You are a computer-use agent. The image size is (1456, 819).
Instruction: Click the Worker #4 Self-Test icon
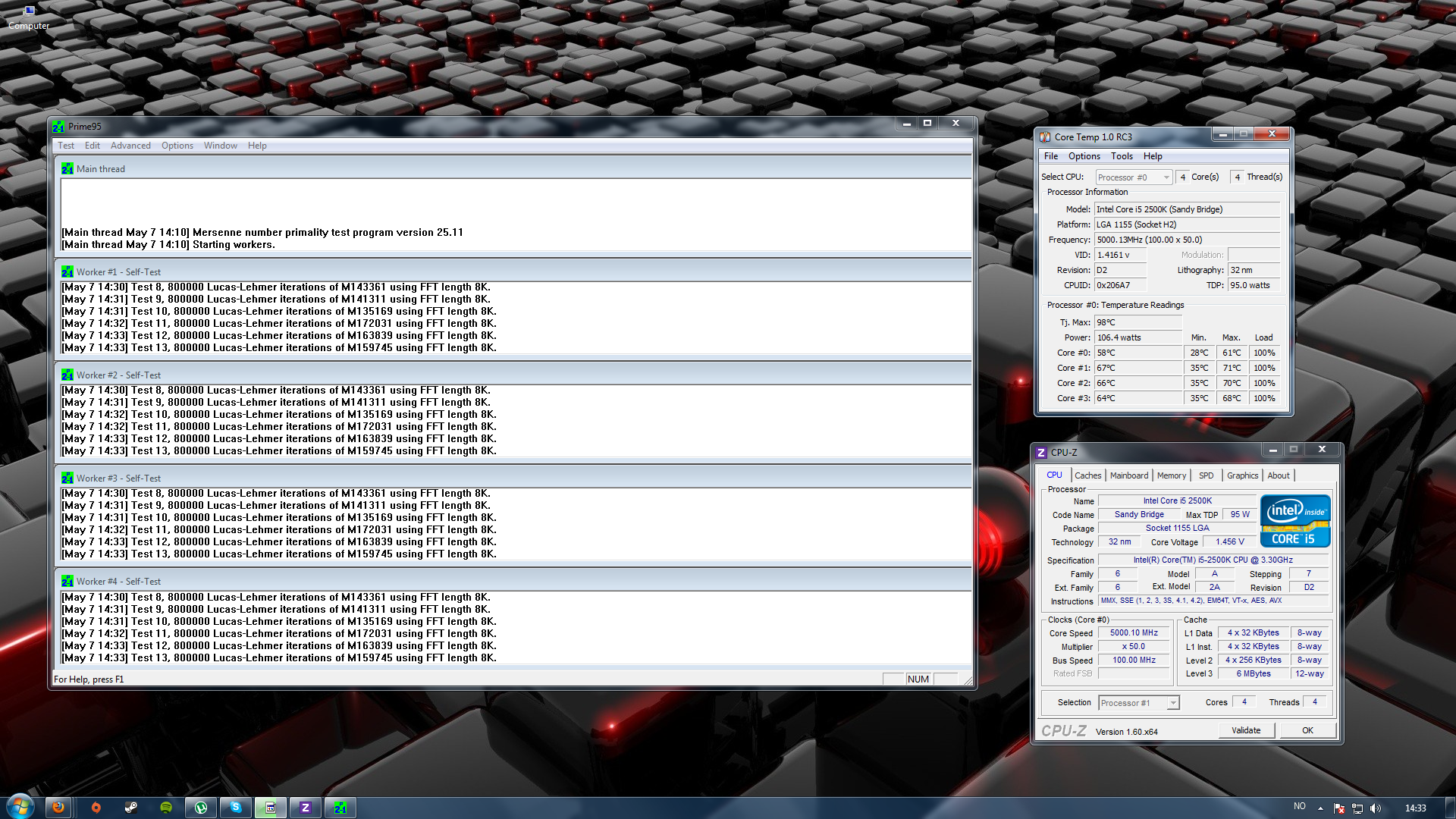coord(67,581)
